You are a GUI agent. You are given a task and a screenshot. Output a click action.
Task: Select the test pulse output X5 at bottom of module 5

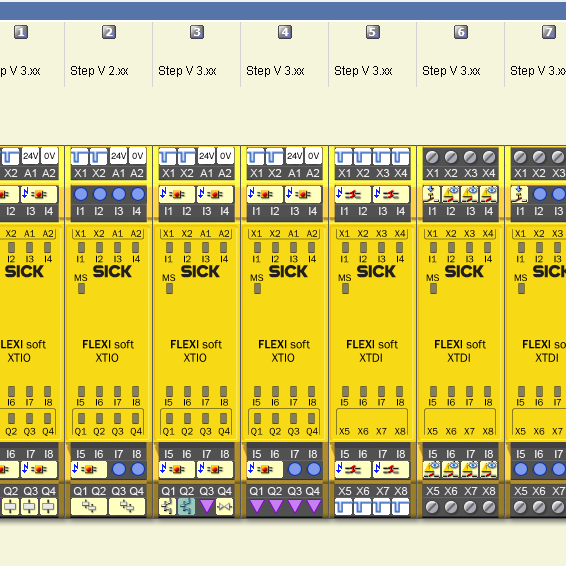[x=344, y=506]
